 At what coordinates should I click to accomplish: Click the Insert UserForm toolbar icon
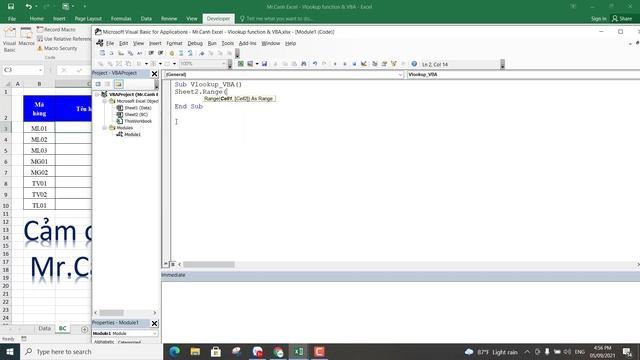point(249,64)
